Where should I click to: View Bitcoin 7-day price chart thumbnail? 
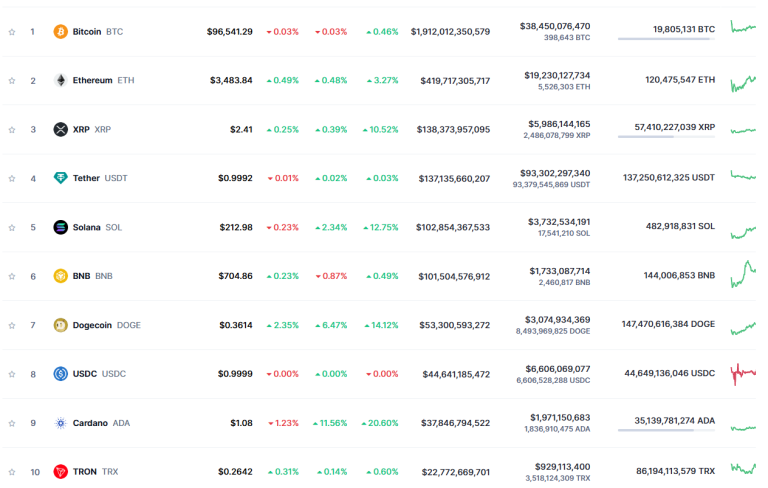(743, 28)
